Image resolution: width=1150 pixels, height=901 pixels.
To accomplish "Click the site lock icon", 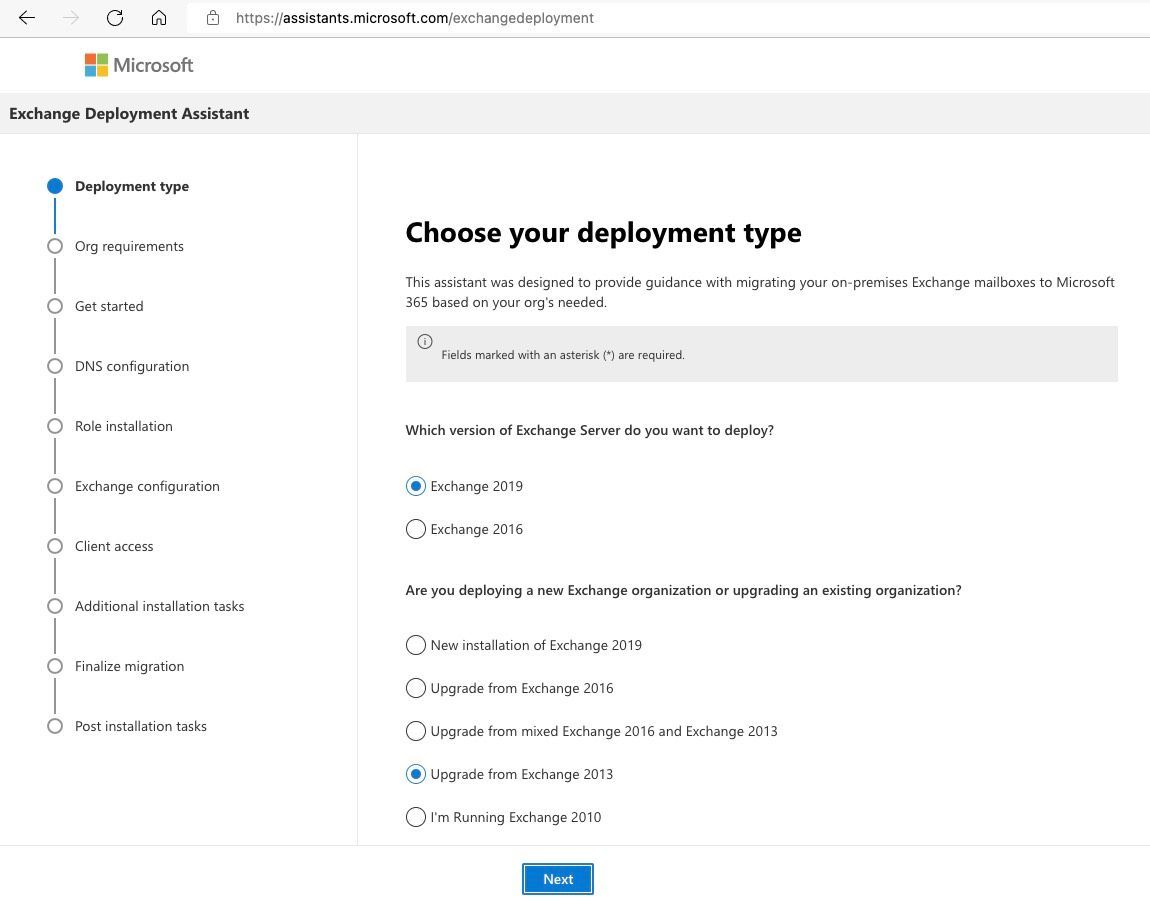I will point(213,18).
